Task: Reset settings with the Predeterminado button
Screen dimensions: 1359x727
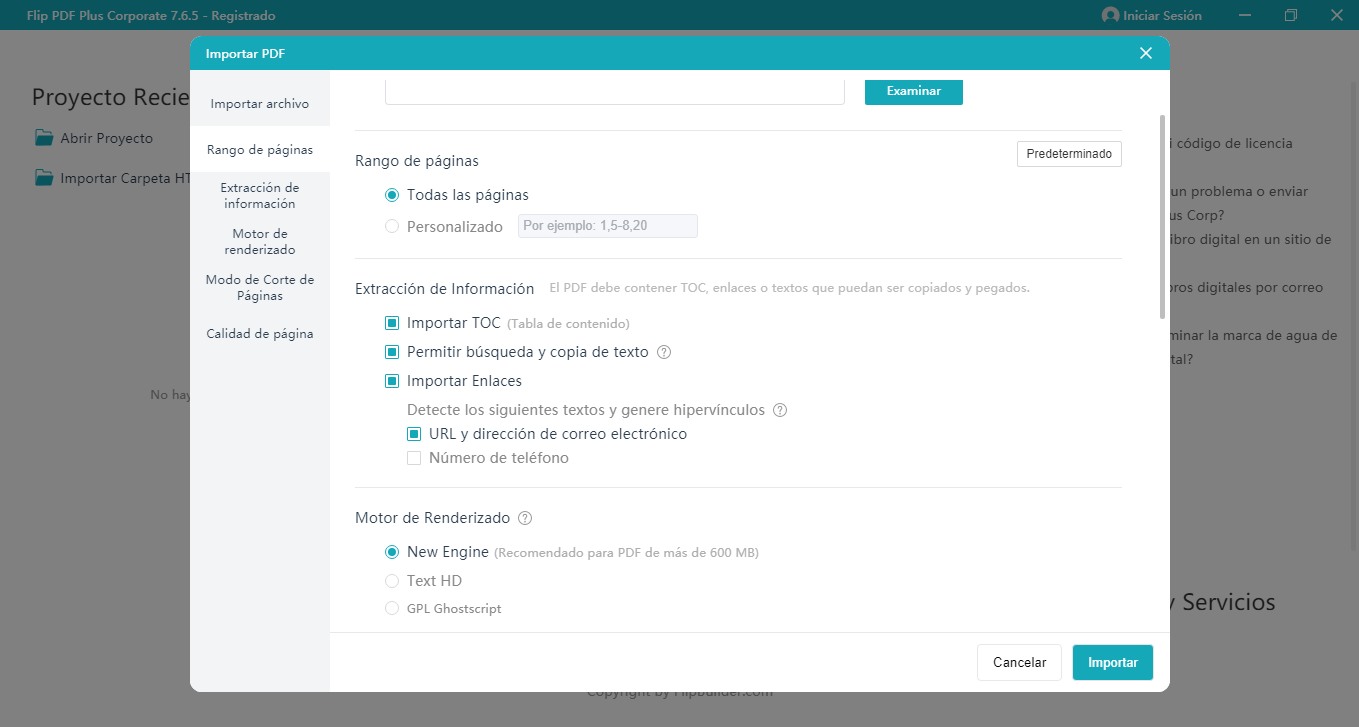Action: tap(1068, 153)
